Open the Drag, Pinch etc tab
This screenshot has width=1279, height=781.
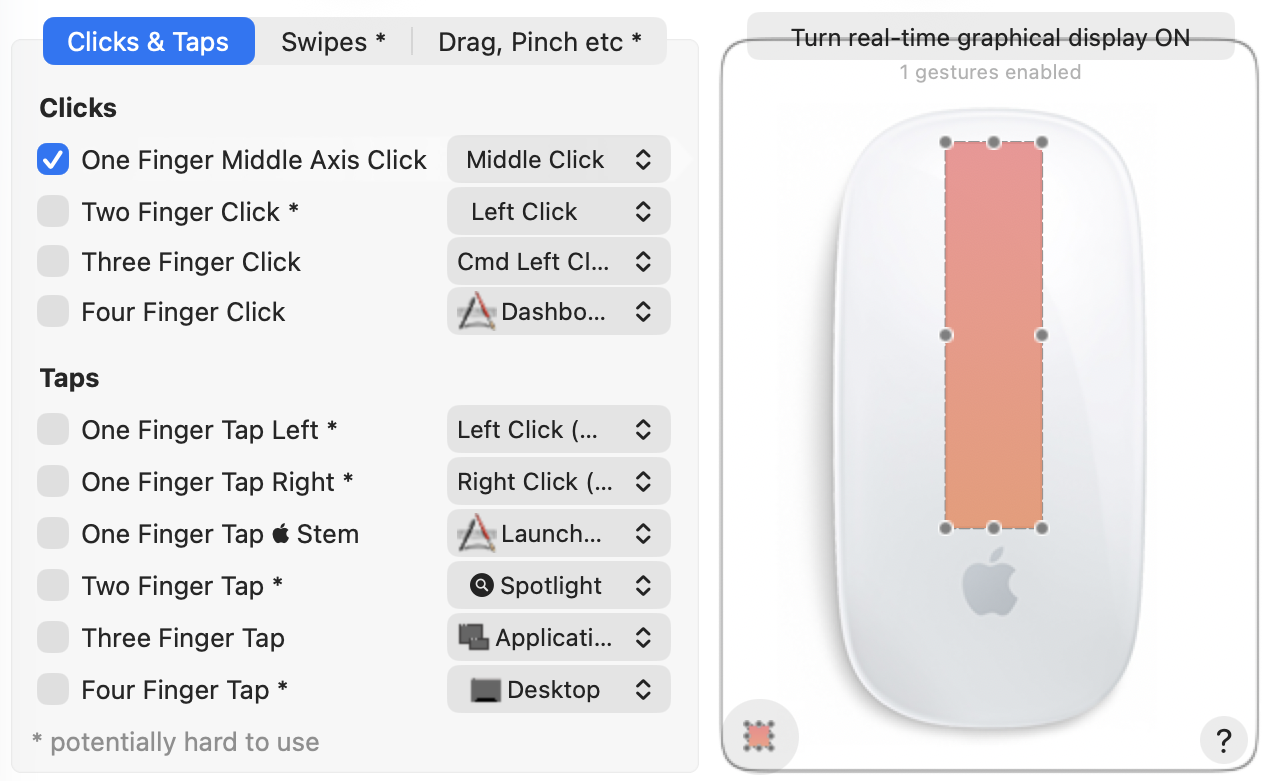(x=539, y=41)
